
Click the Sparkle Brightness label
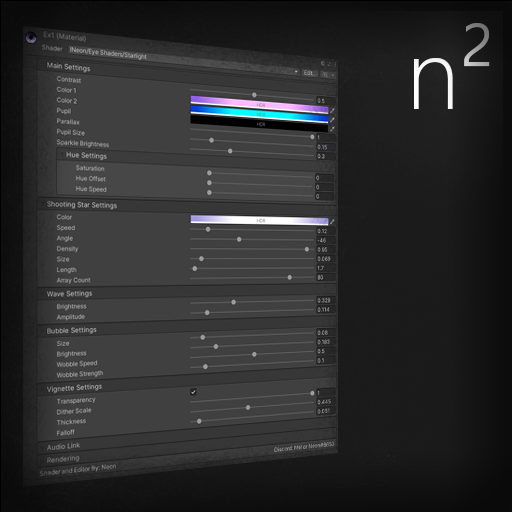point(83,143)
